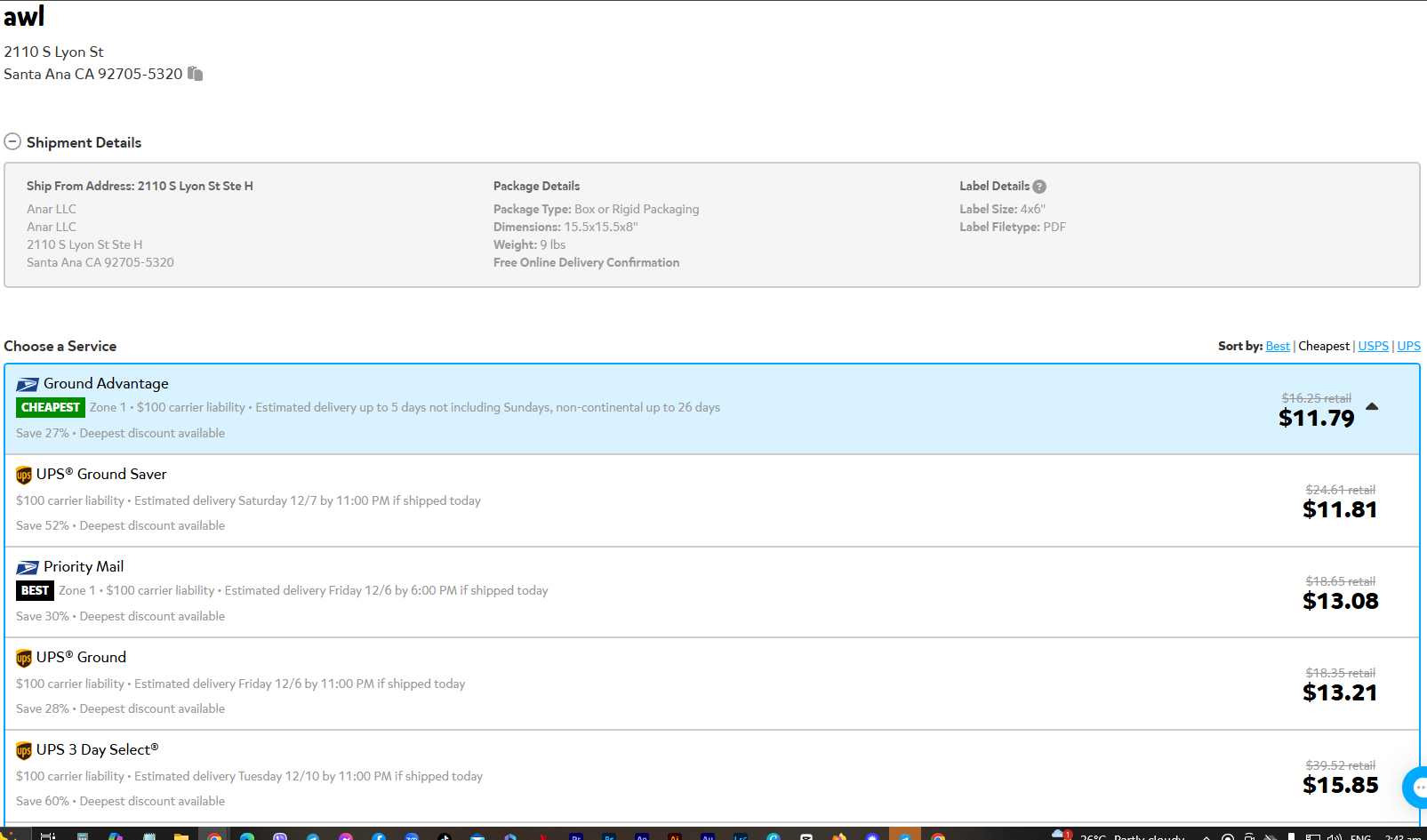Image resolution: width=1427 pixels, height=840 pixels.
Task: Click the 3 Day Select Tuesday 12/10 estimate
Action: point(309,776)
